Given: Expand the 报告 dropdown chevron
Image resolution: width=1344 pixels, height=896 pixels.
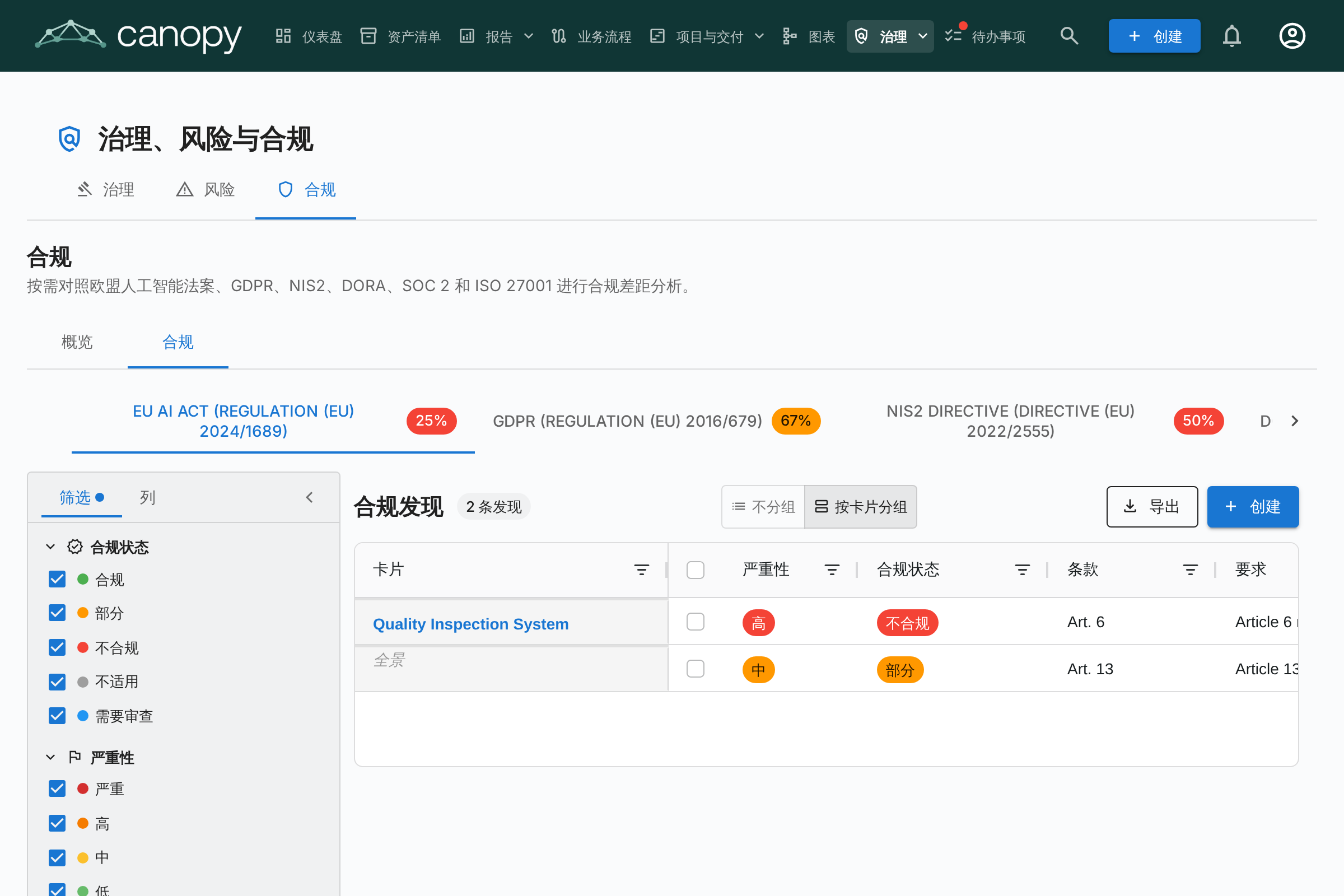Looking at the screenshot, I should [529, 36].
